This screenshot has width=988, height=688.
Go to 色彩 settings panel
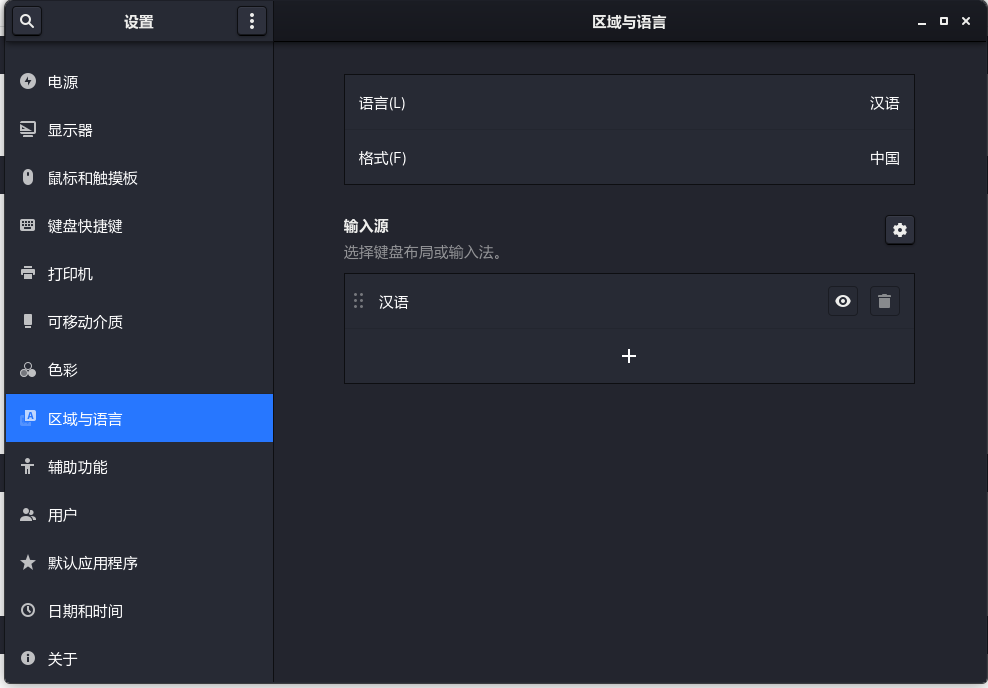pyautogui.click(x=139, y=370)
